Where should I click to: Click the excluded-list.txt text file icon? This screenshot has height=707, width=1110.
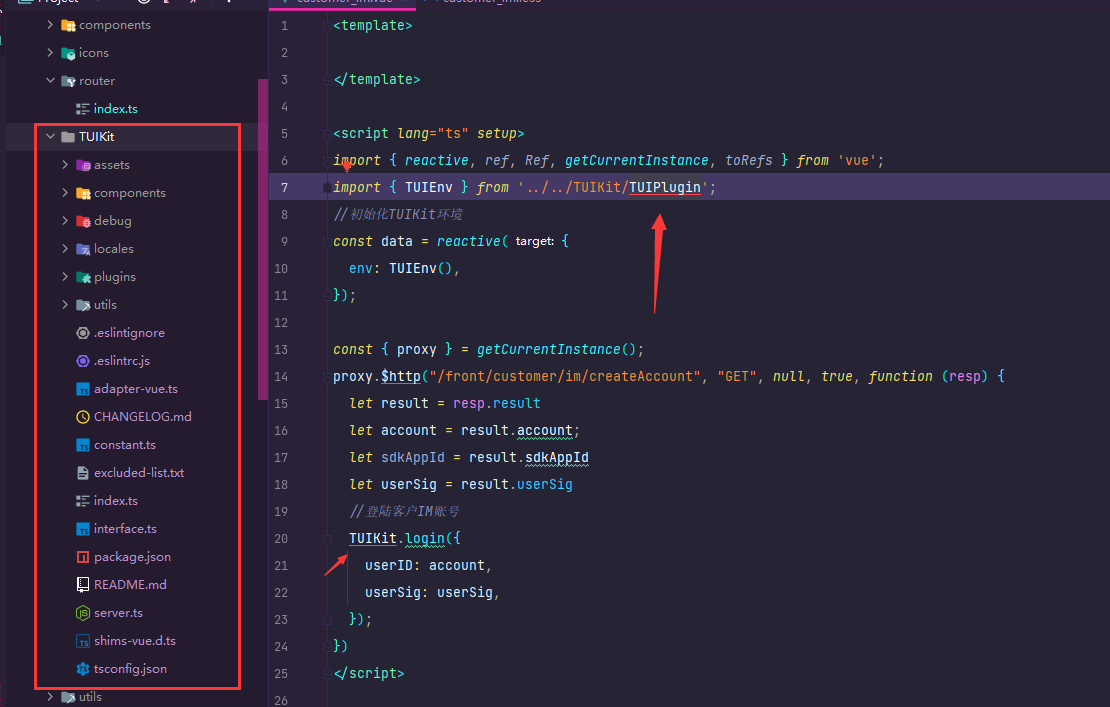(x=83, y=473)
